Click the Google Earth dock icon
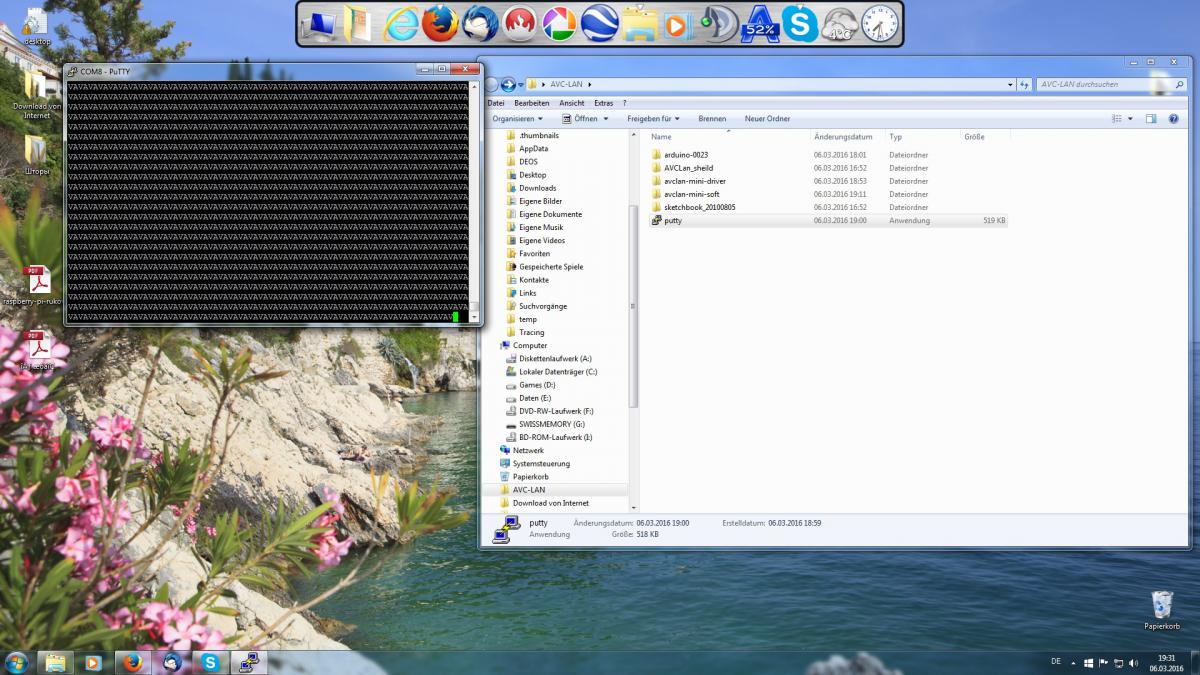This screenshot has width=1200, height=675. (x=599, y=23)
